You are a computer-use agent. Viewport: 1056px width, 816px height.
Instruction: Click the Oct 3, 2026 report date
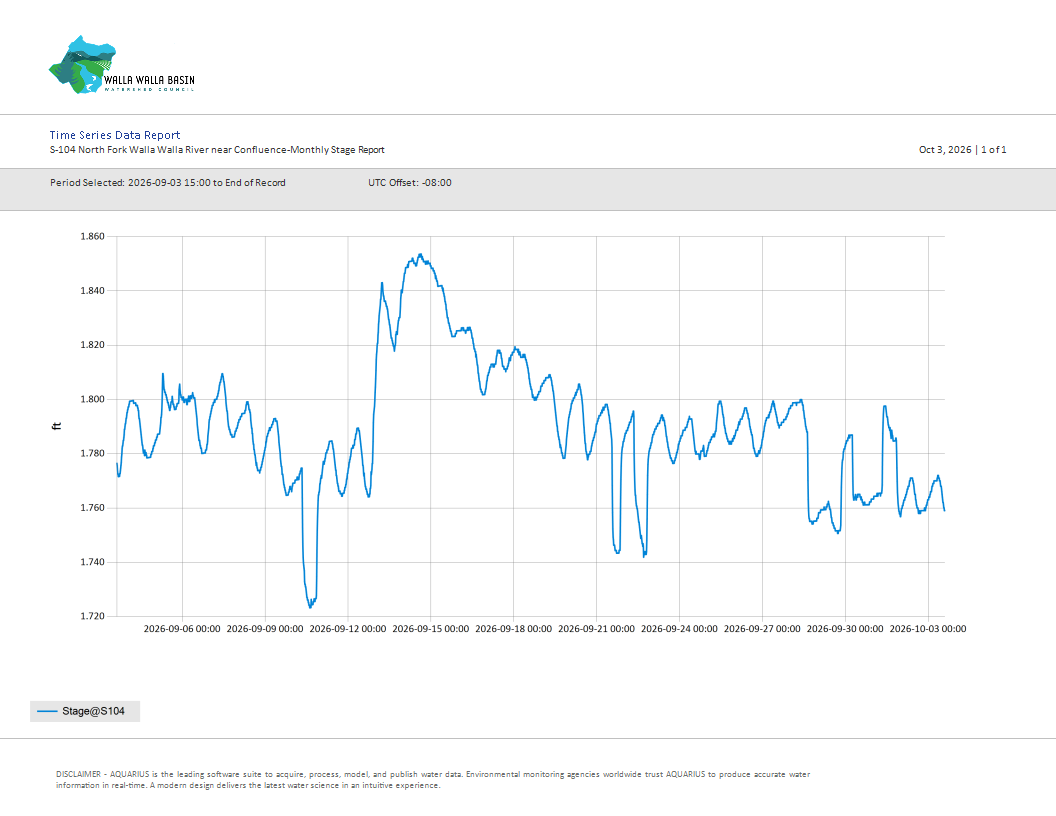click(x=945, y=149)
